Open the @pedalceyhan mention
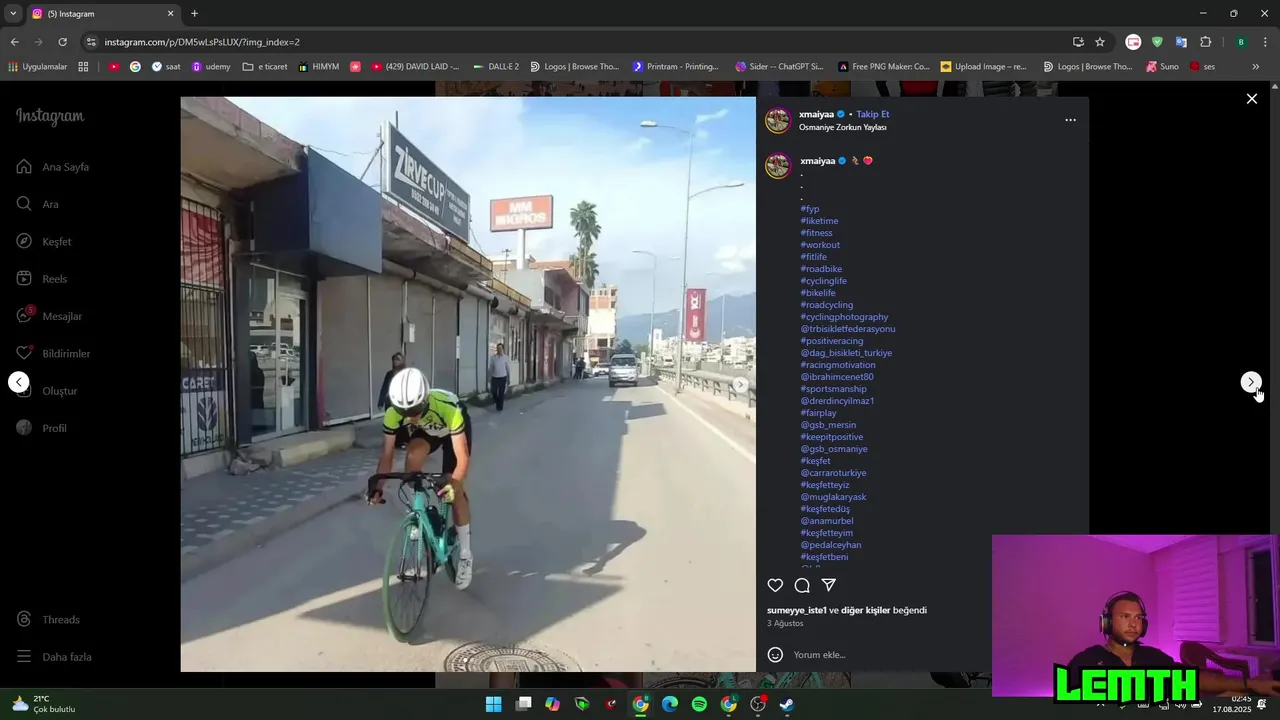 (830, 545)
